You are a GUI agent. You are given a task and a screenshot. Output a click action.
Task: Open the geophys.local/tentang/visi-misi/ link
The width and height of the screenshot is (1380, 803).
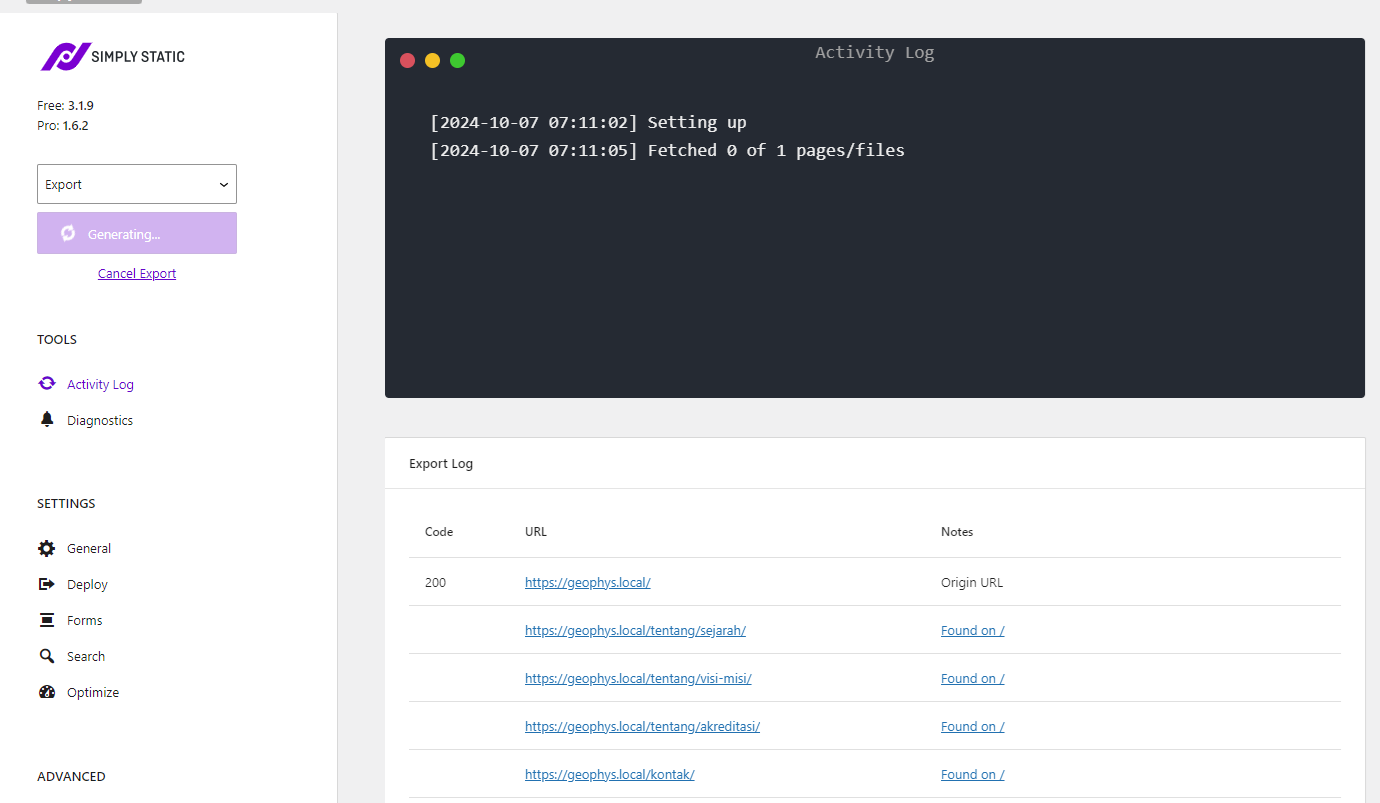coord(638,678)
